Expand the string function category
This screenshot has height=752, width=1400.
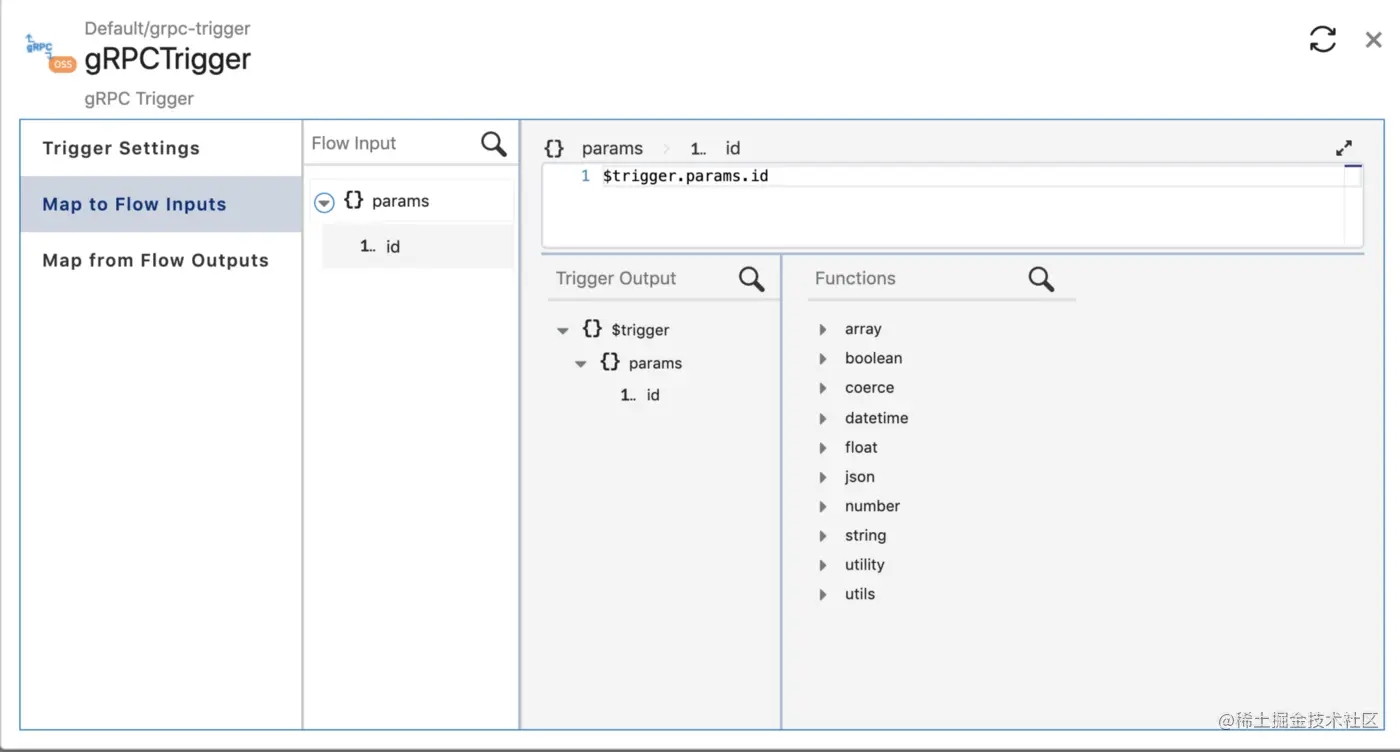pyautogui.click(x=823, y=535)
